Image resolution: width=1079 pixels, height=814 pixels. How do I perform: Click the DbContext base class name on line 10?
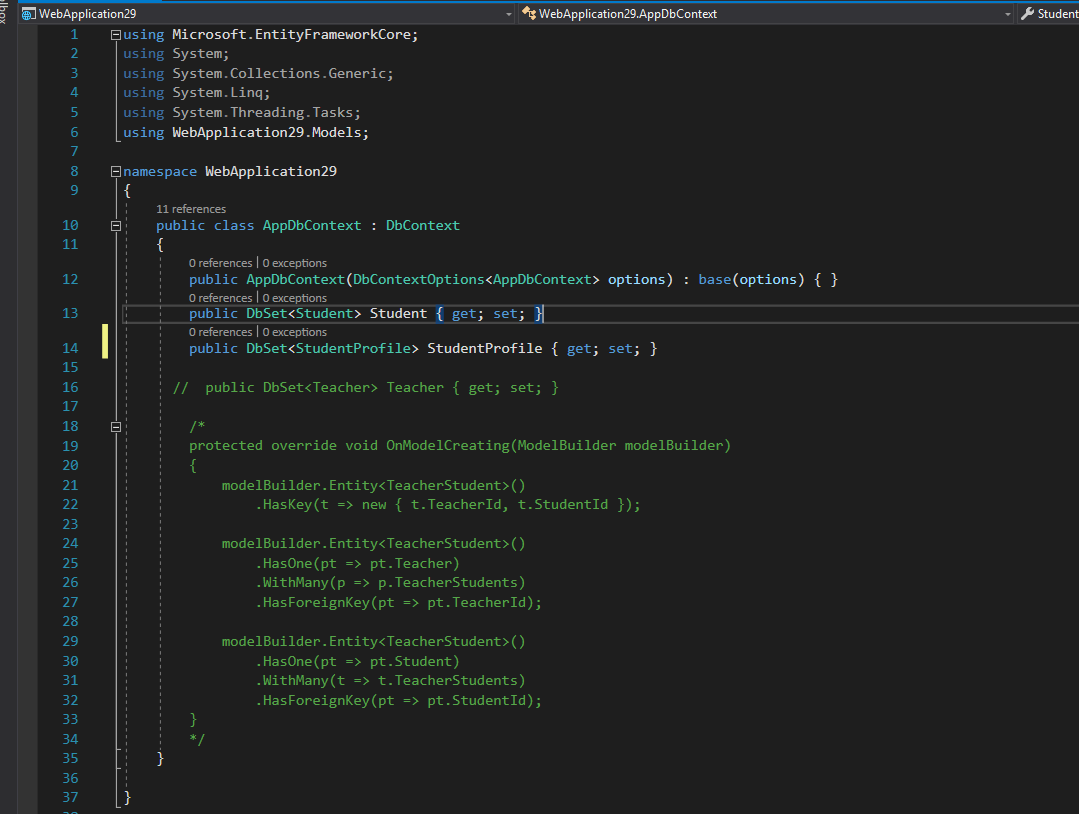coord(422,226)
